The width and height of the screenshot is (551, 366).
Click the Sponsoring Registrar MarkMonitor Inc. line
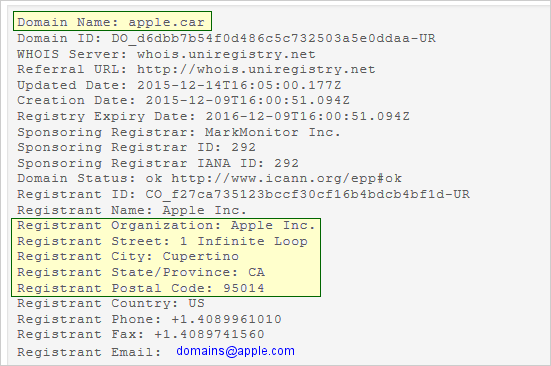179,132
